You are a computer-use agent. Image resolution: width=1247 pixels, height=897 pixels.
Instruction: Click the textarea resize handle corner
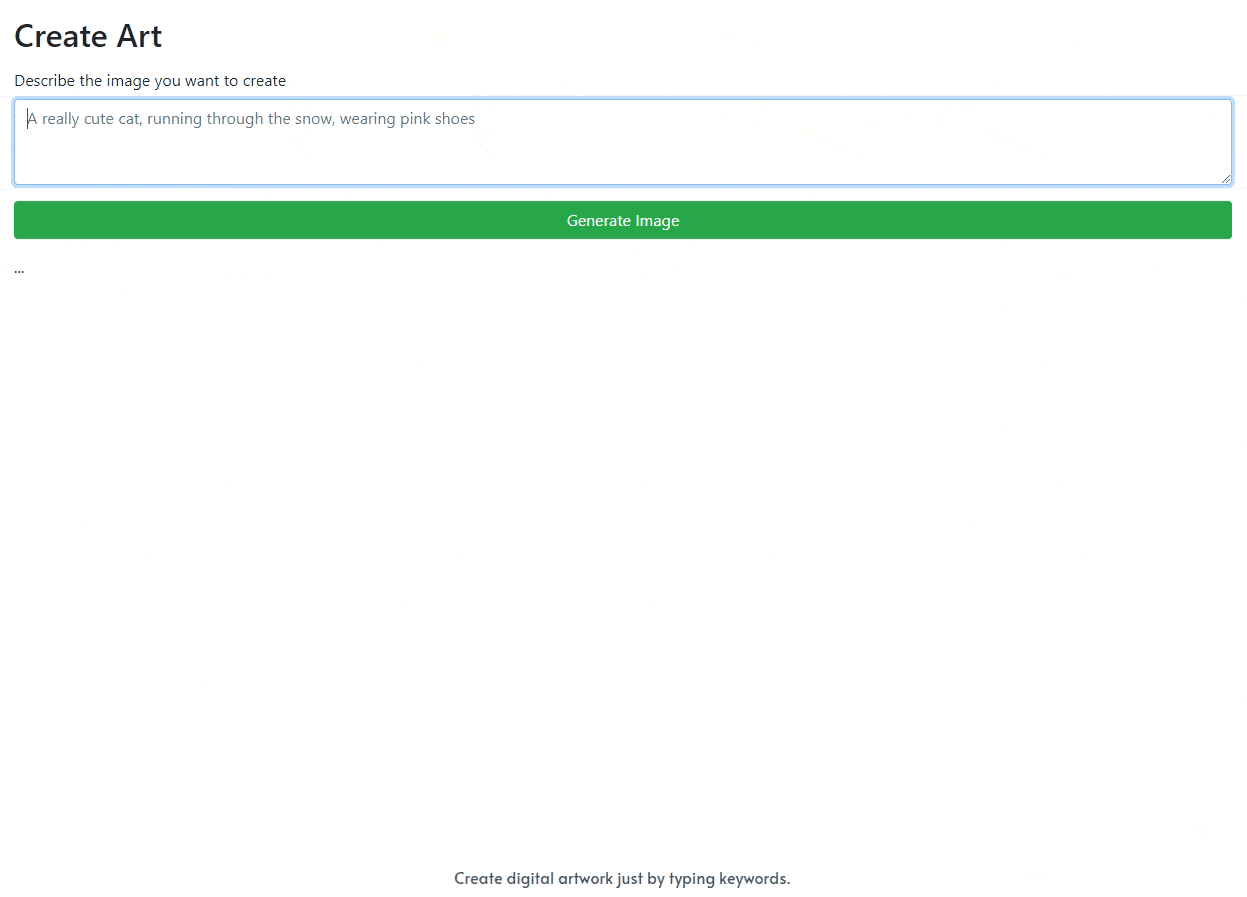1225,178
